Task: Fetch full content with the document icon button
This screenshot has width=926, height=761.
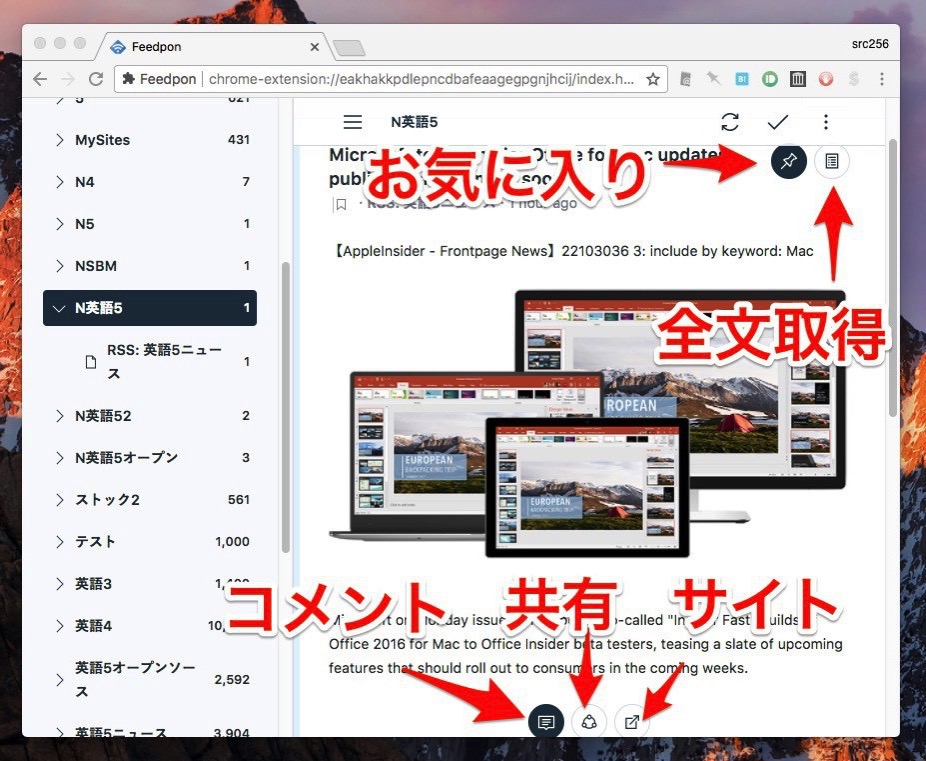Action: 832,161
